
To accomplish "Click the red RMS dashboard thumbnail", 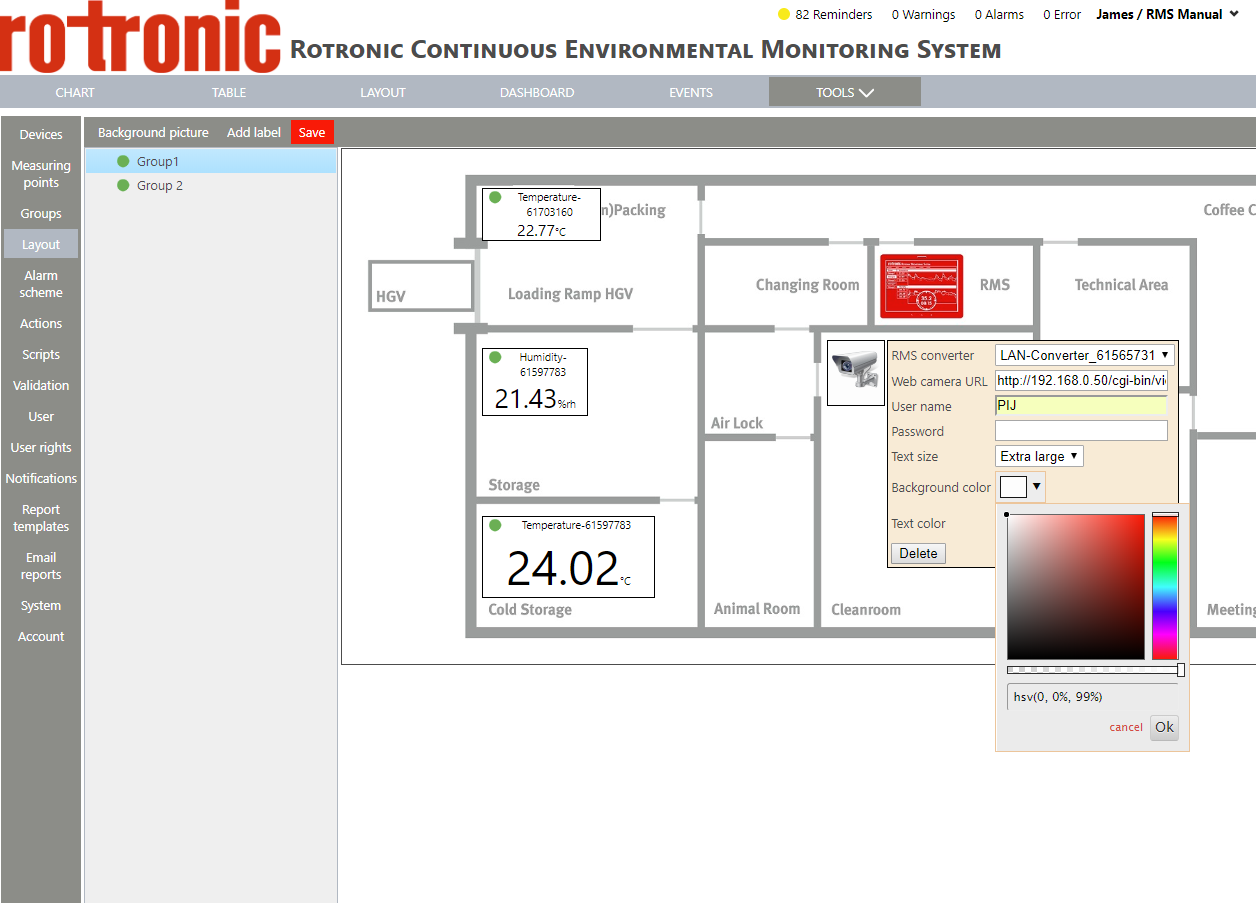I will click(x=921, y=287).
